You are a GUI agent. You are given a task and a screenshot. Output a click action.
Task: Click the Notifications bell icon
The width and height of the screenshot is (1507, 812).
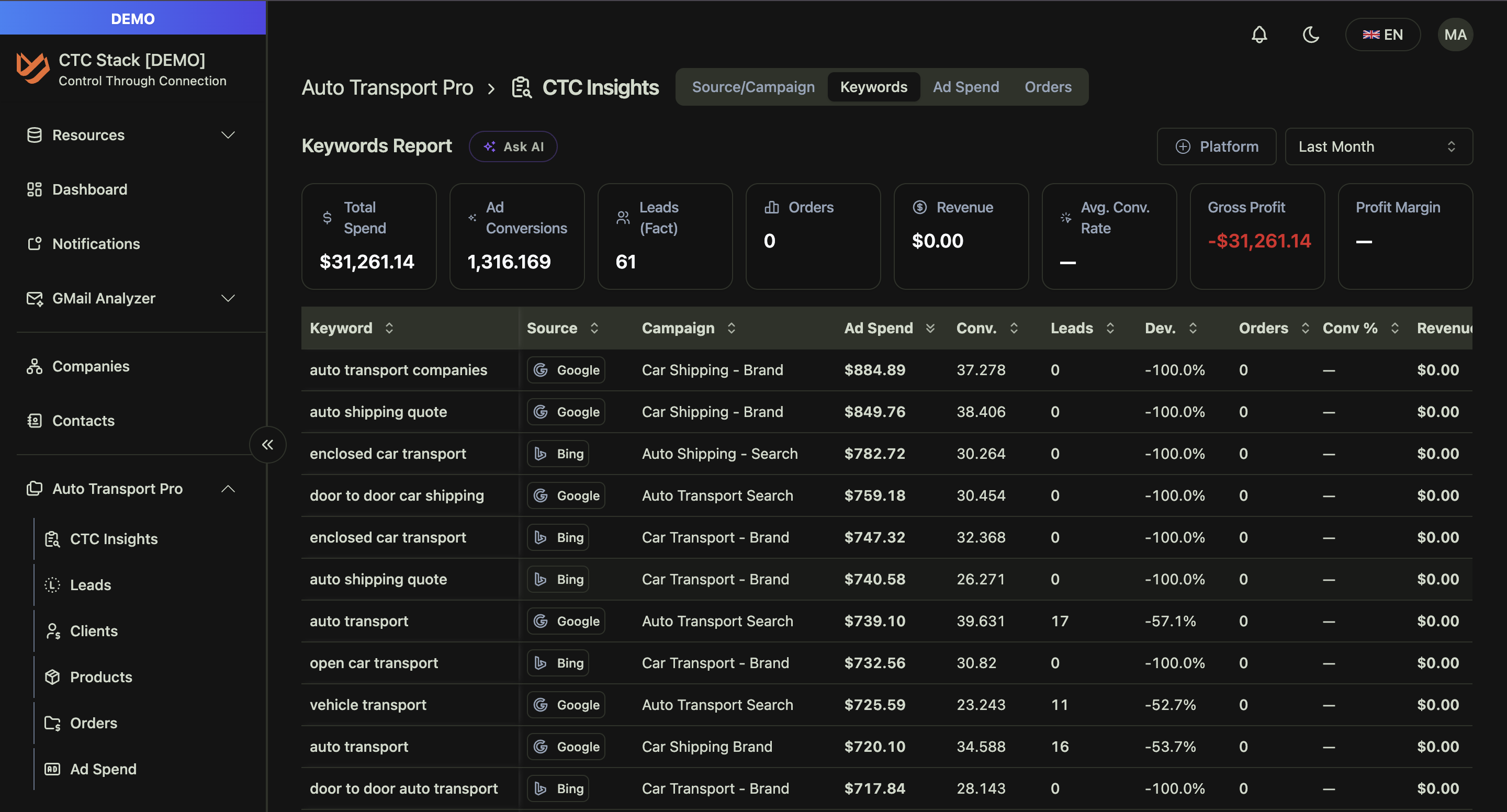coord(1259,35)
